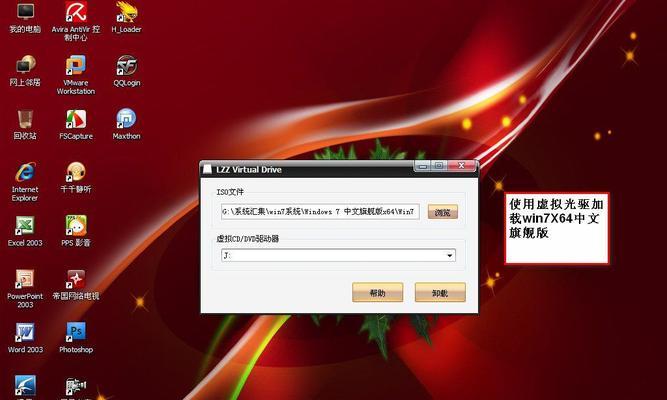
Task: Expand the 虚拟CD/DVD驱动器 drive letter dropdown
Action: (x=450, y=255)
